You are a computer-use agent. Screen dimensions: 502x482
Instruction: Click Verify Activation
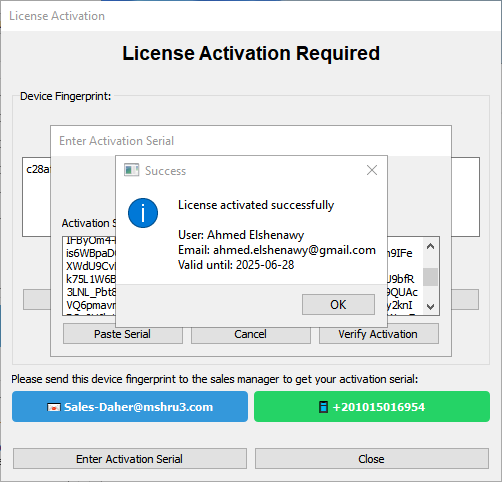click(x=379, y=334)
